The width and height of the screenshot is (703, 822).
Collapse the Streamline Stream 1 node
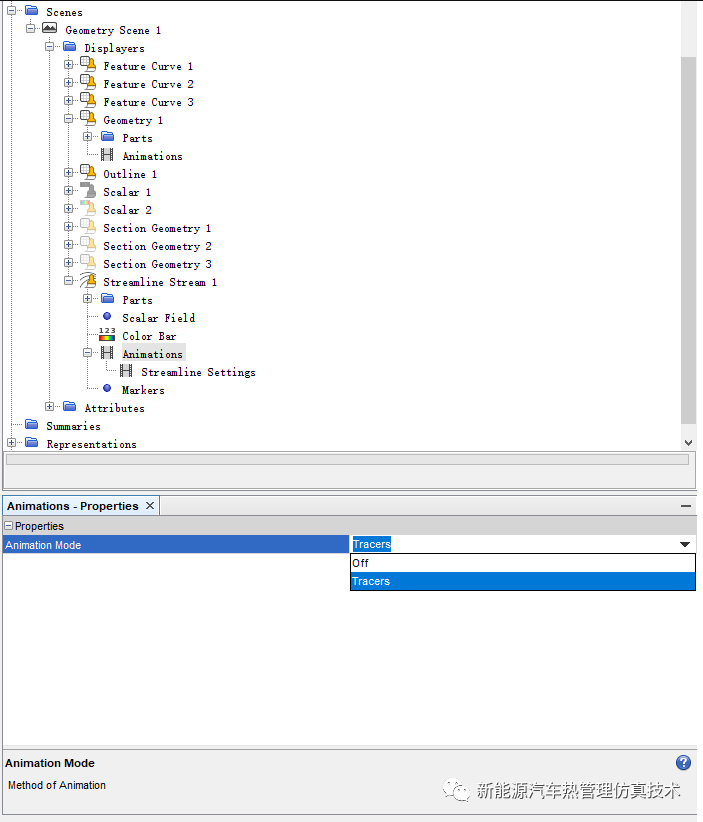point(69,280)
